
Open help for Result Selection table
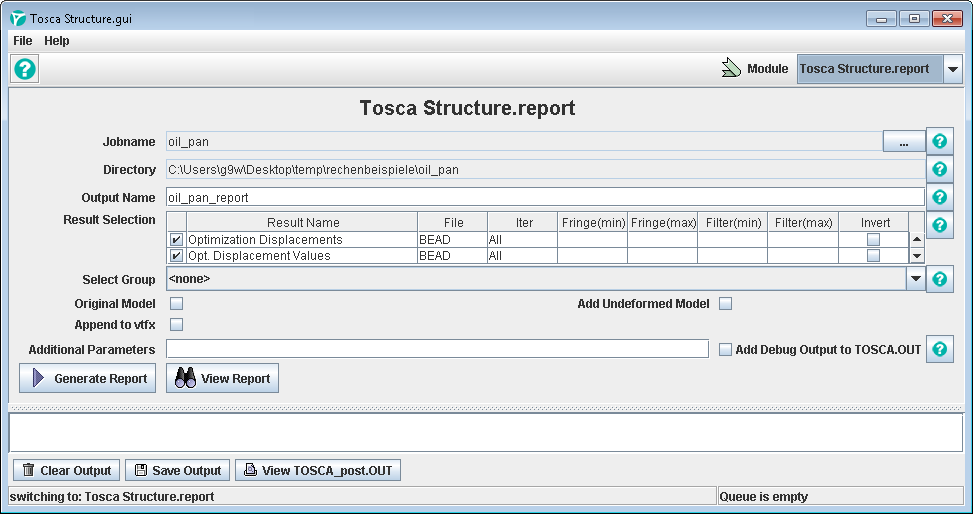click(x=939, y=225)
